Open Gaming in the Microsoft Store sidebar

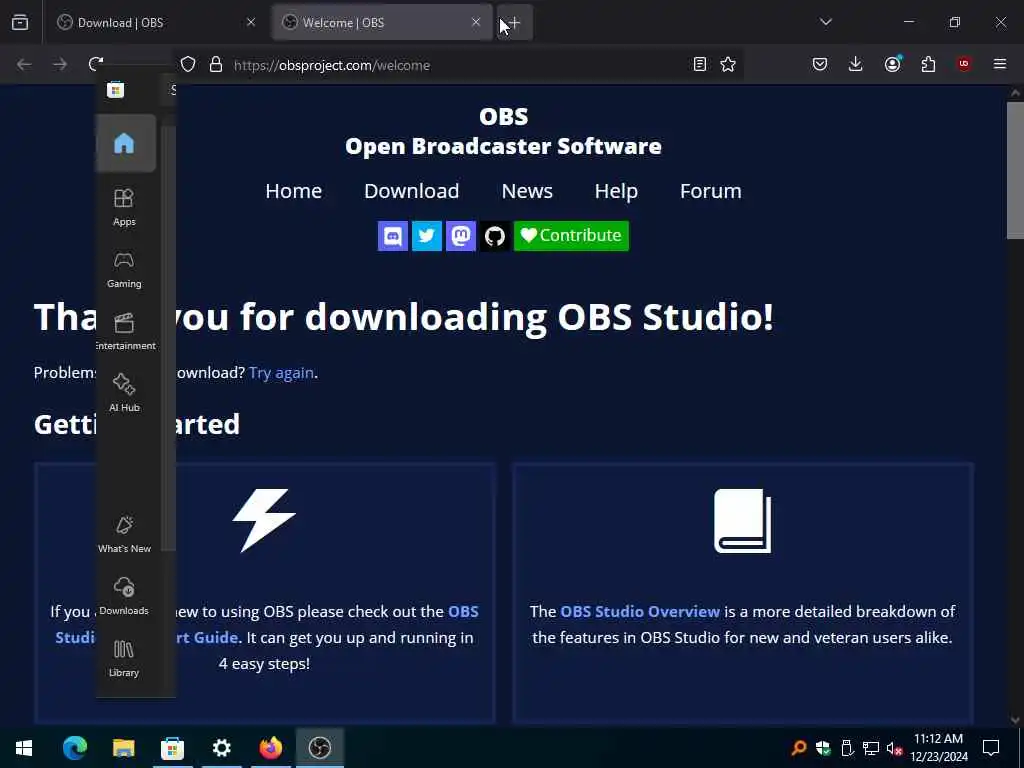click(124, 269)
